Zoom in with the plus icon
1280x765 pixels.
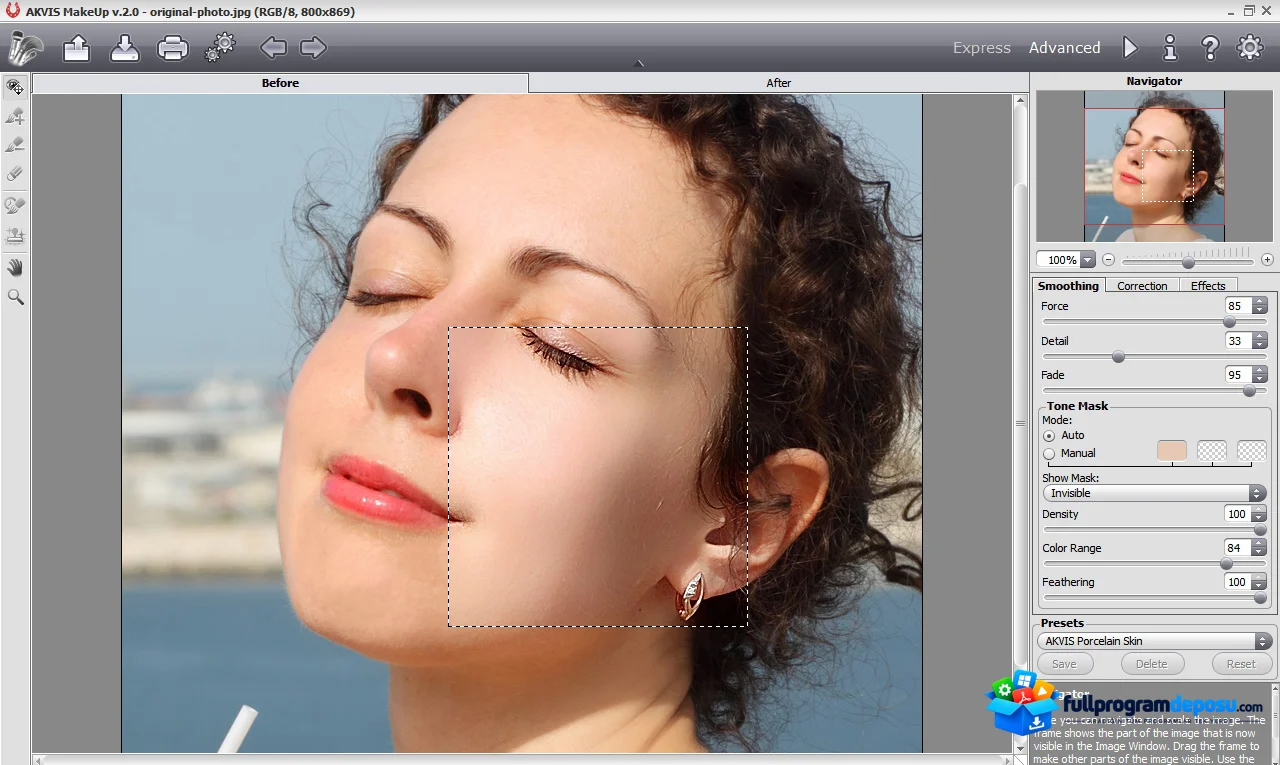1267,260
